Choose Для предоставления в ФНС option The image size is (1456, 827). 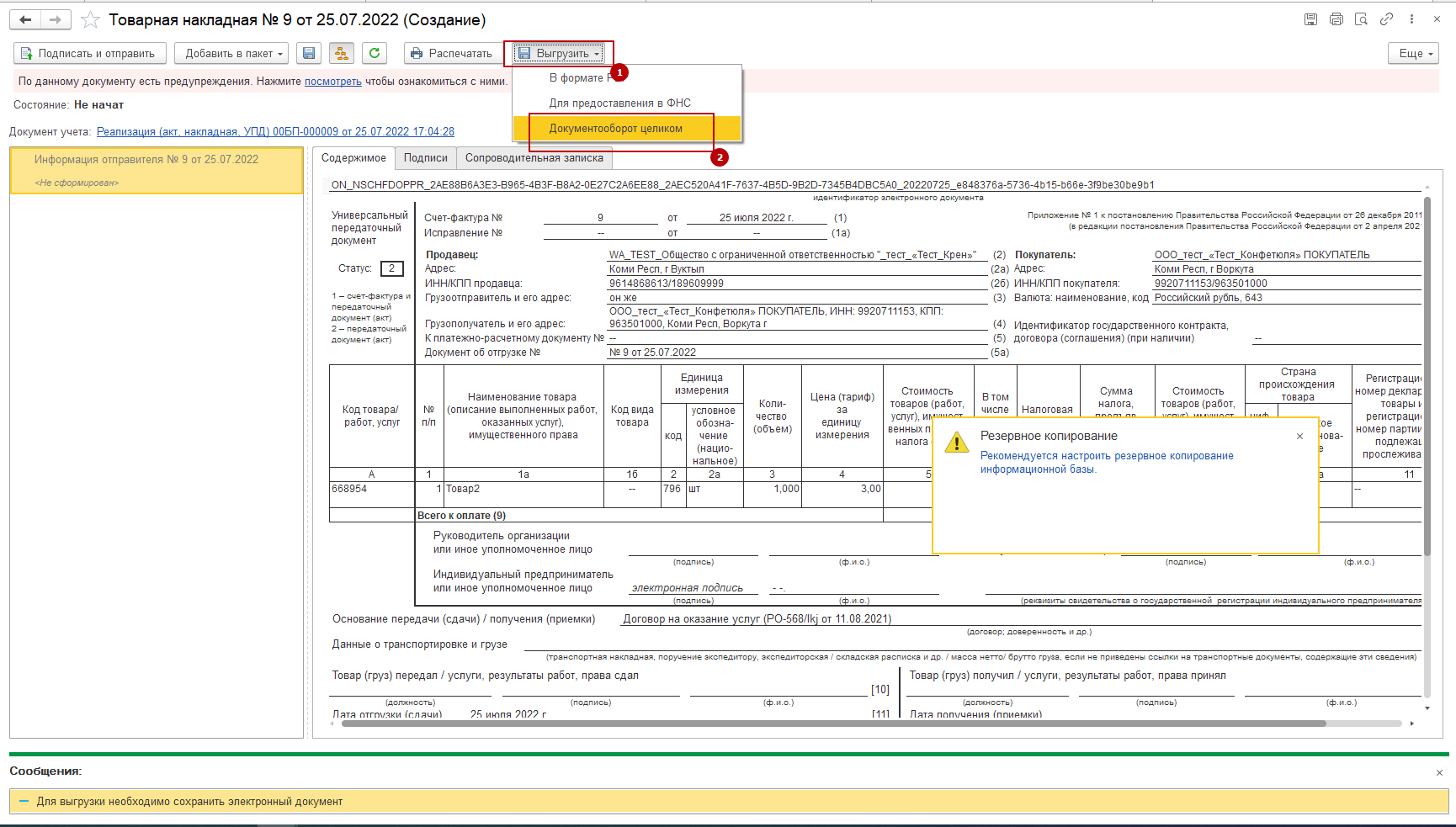click(627, 103)
